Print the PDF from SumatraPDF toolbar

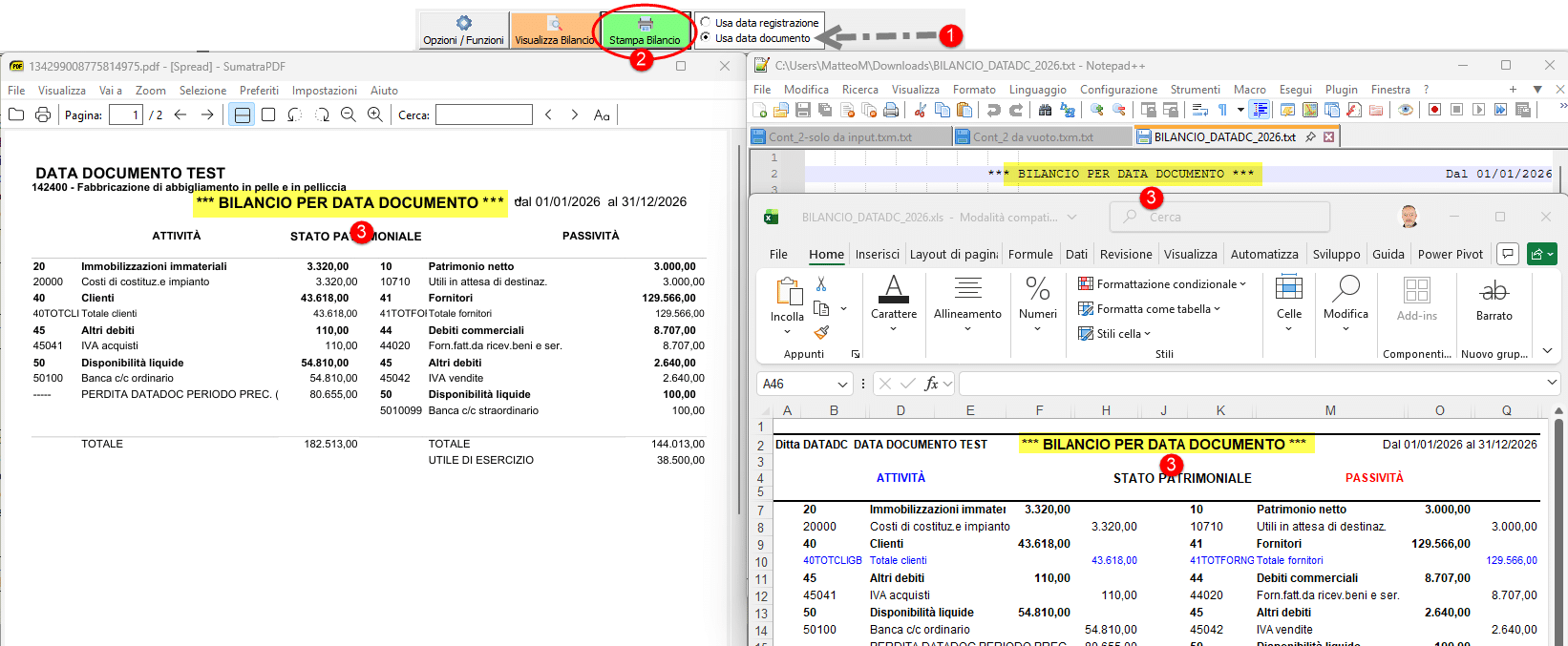[x=43, y=115]
